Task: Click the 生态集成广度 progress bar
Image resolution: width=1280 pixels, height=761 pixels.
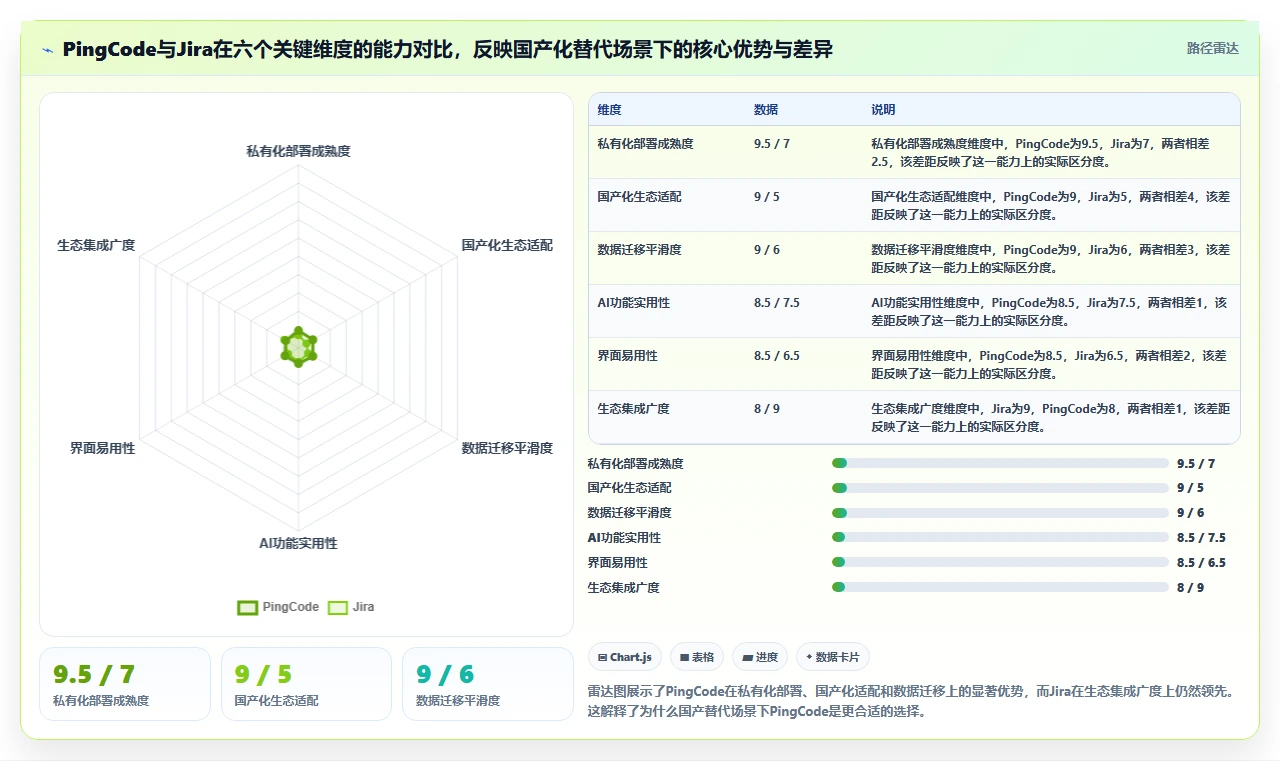Action: tap(1000, 587)
